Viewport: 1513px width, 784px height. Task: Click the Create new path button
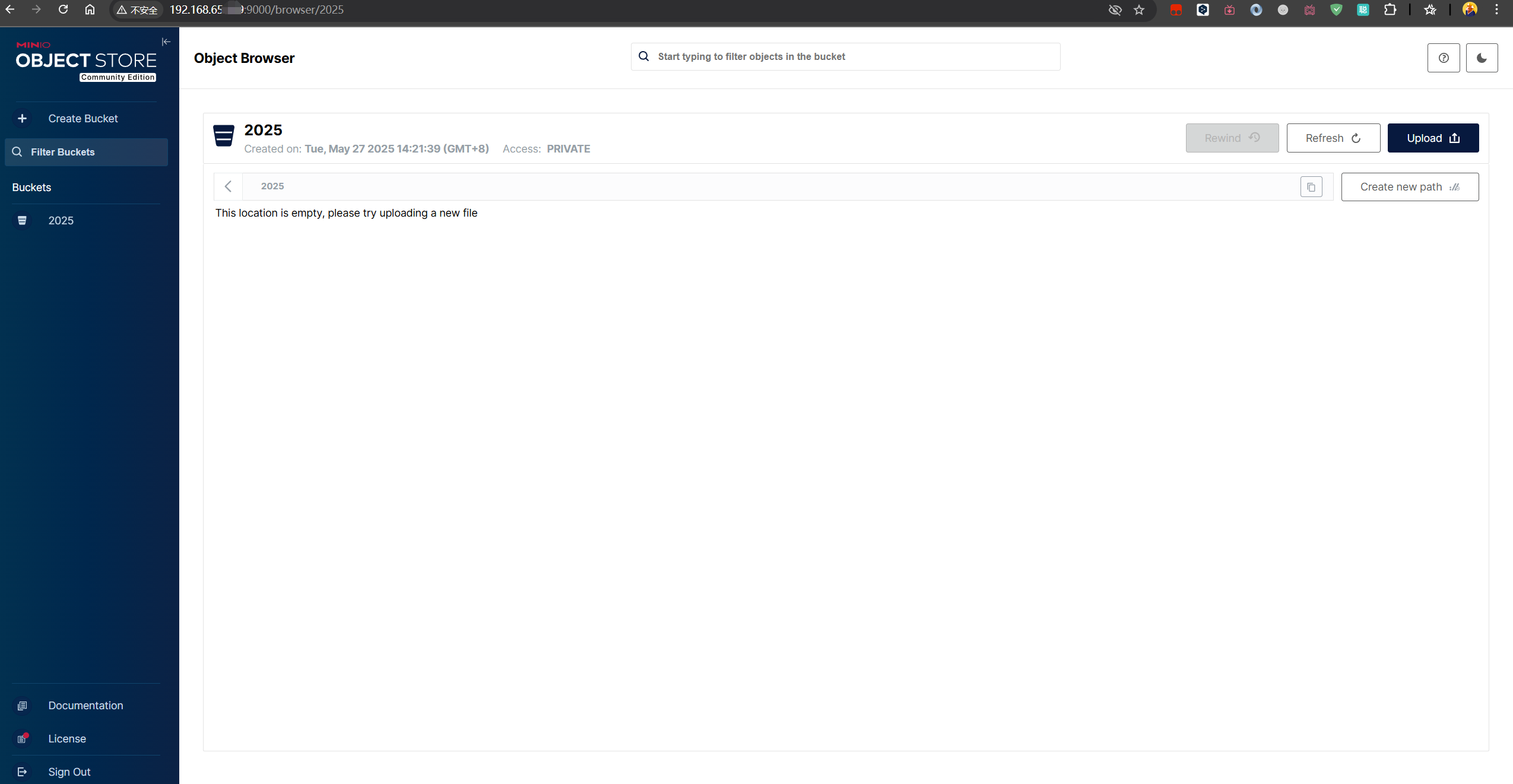click(1410, 187)
